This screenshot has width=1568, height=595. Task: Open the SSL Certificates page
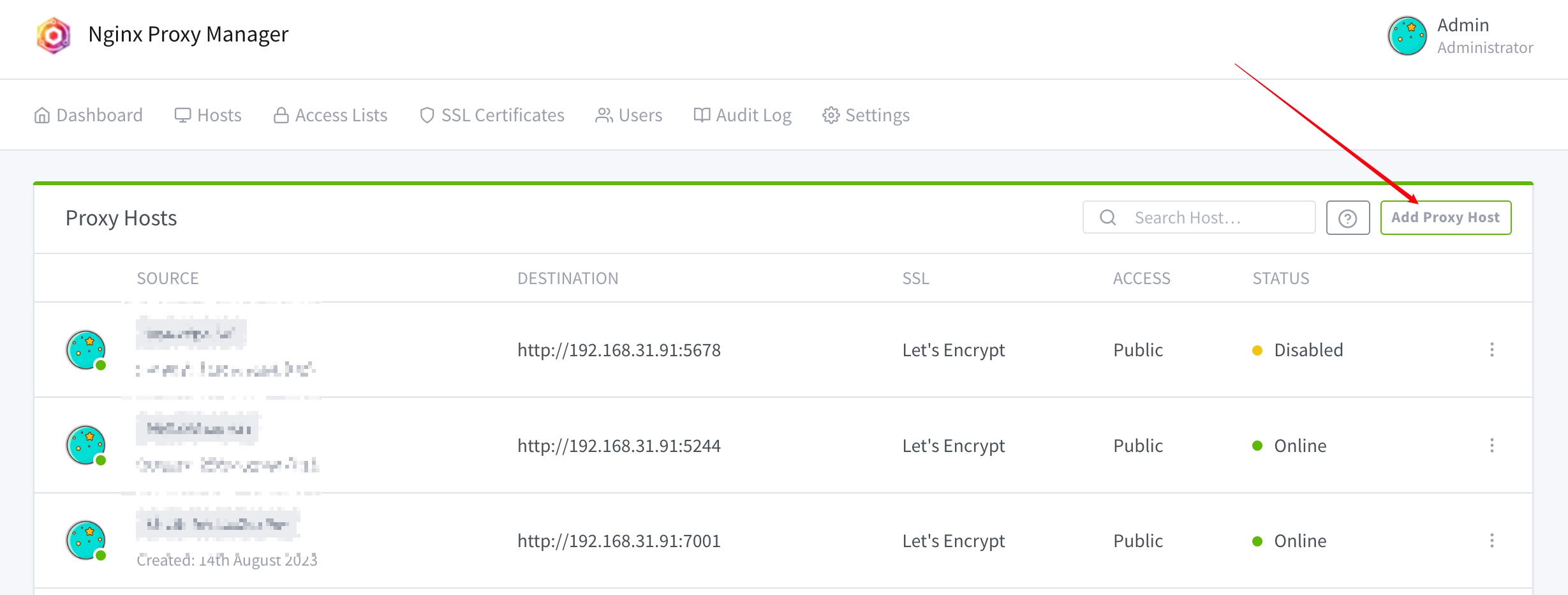(492, 115)
